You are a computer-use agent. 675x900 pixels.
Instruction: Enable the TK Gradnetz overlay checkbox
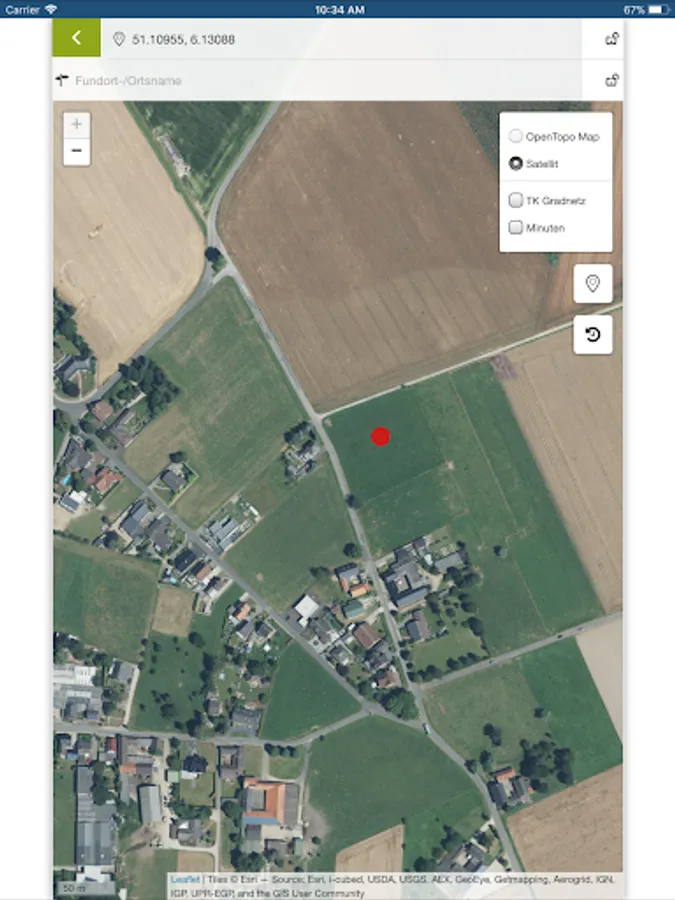[515, 200]
